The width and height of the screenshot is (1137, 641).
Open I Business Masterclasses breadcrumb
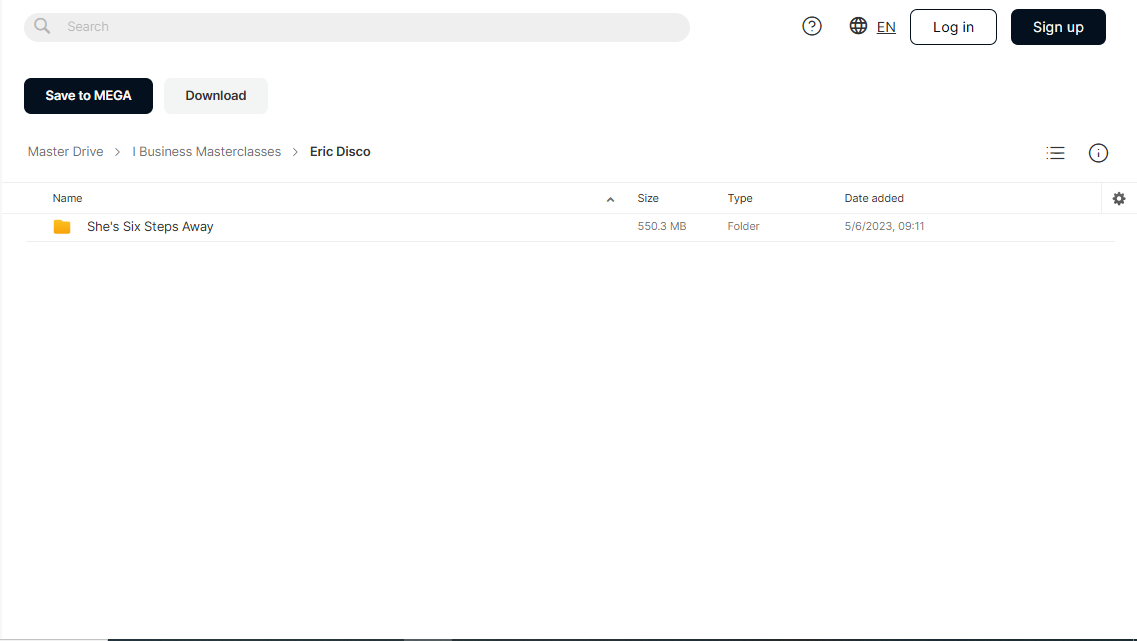206,152
